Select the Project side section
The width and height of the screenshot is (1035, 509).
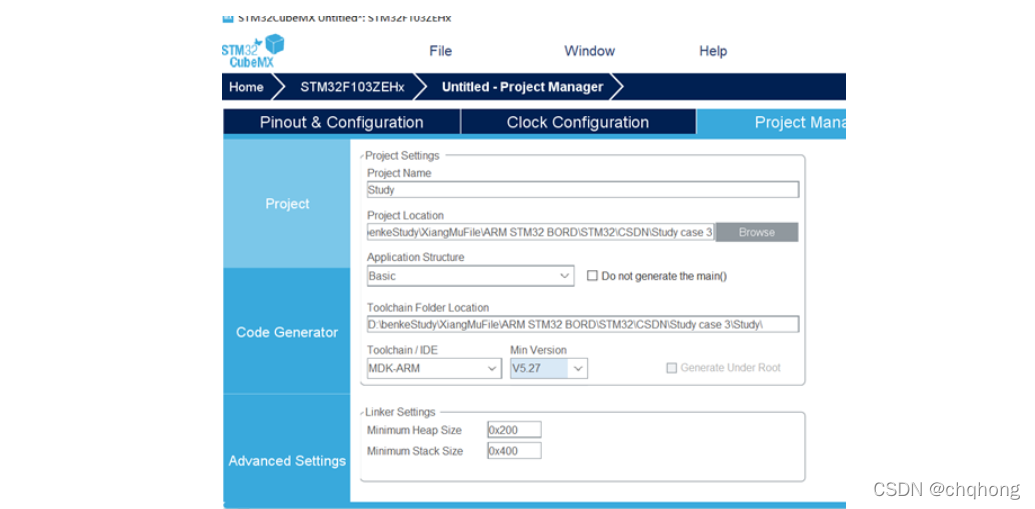(x=287, y=204)
